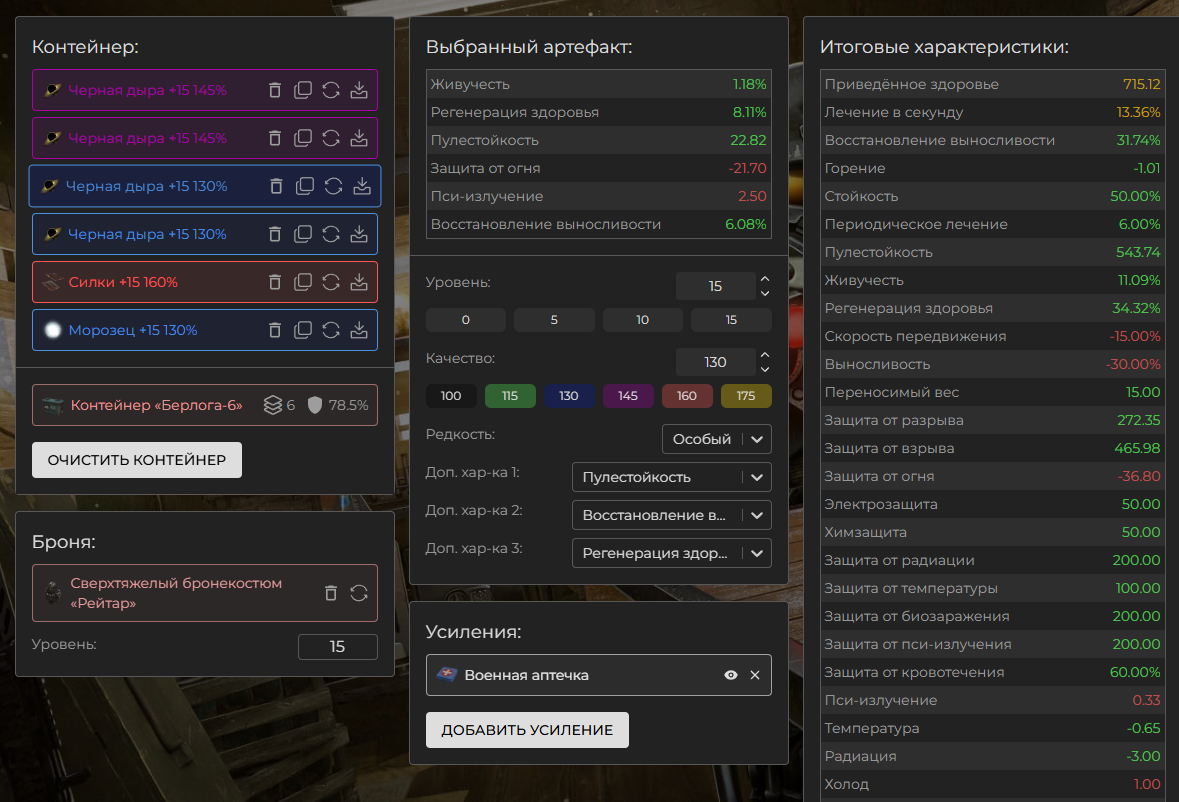The width and height of the screenshot is (1179, 802).
Task: Delete the first Черная дыра +15 145% artifact
Action: click(275, 90)
